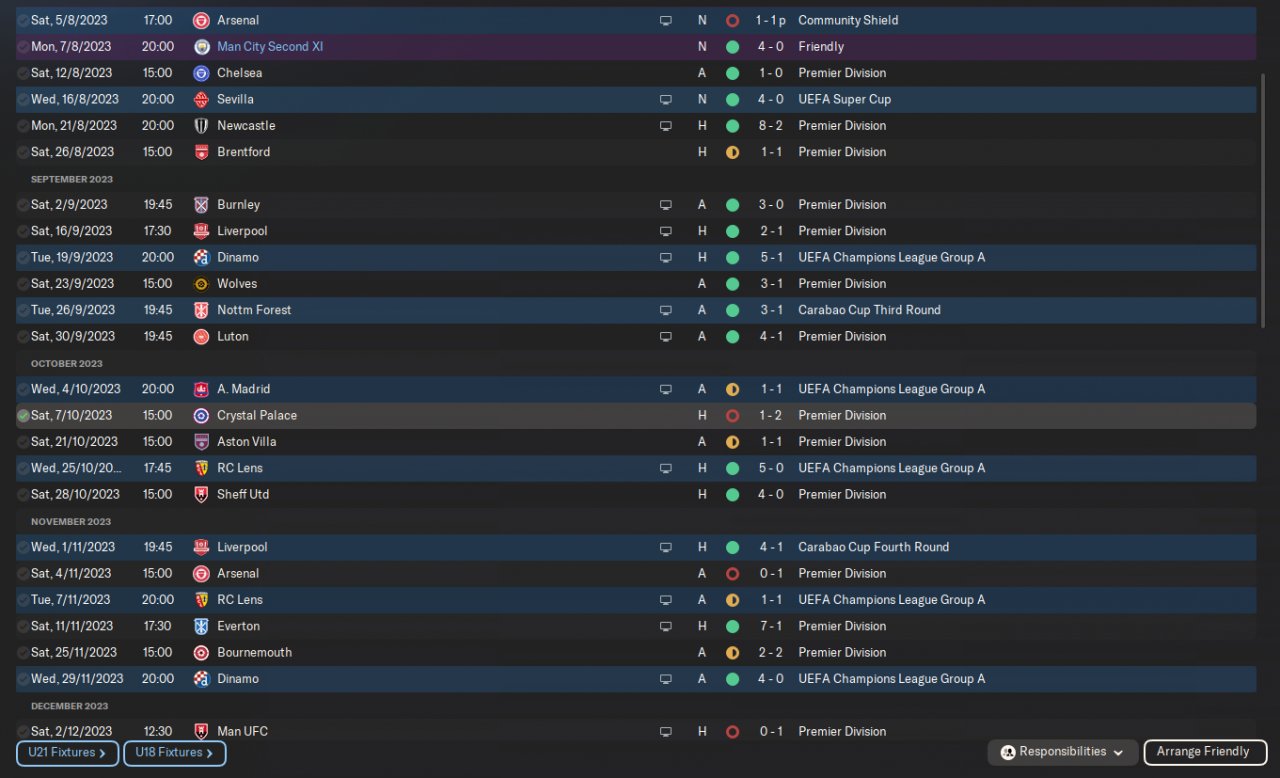1280x778 pixels.
Task: Click the Arsenal club badge icon, Community Shield row
Action: [201, 20]
